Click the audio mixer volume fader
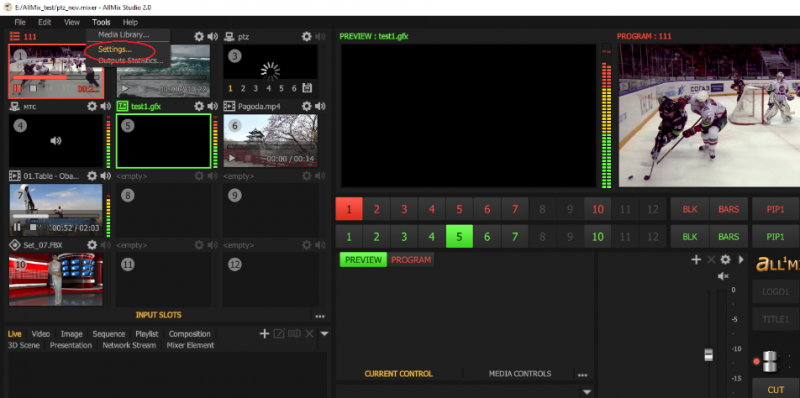This screenshot has width=800, height=398. tap(708, 354)
